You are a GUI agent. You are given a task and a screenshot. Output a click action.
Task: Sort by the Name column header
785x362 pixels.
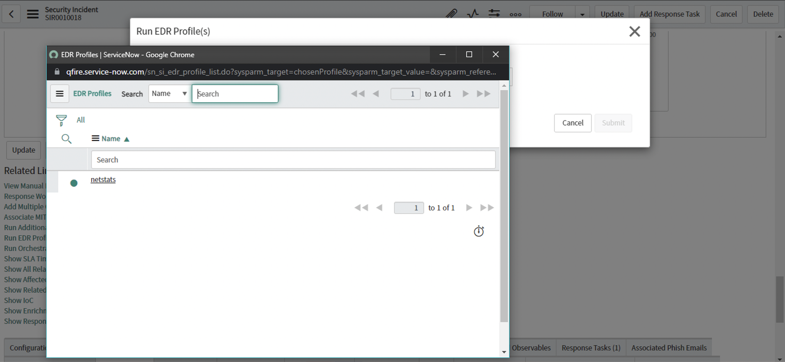[111, 139]
